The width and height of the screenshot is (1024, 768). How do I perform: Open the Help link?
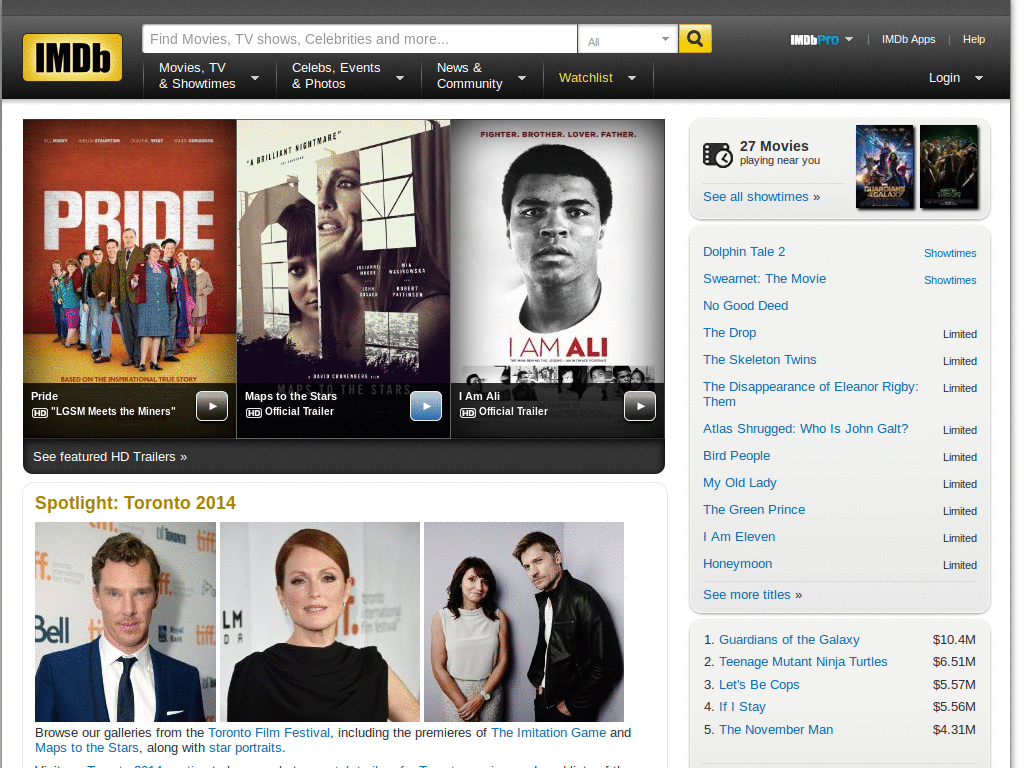[974, 39]
